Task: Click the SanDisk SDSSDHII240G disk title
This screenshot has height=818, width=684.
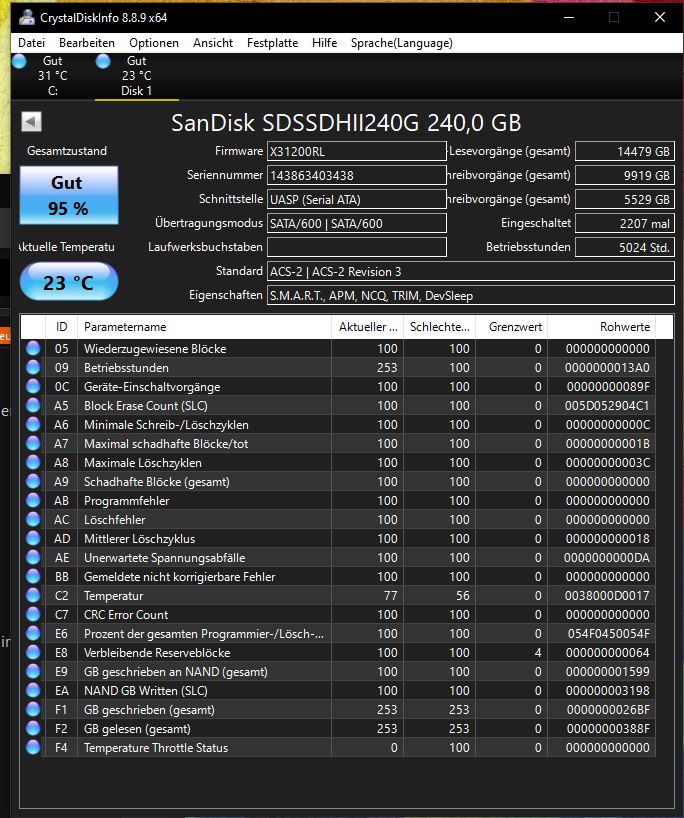Action: pyautogui.click(x=346, y=123)
